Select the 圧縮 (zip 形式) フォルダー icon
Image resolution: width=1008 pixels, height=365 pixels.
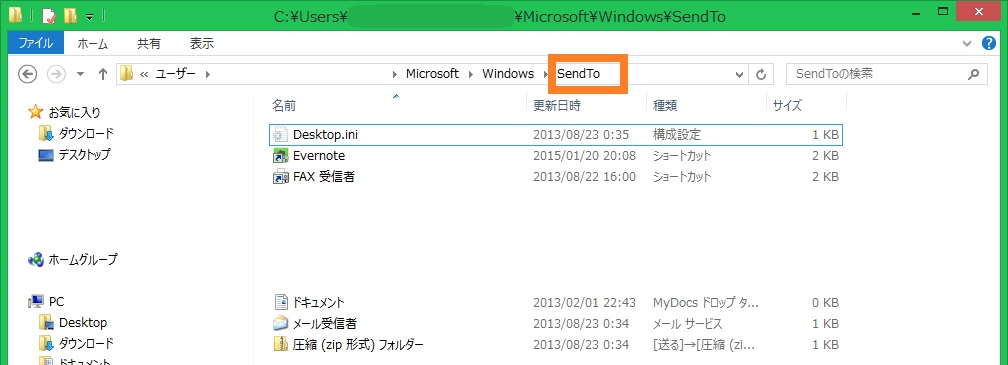pyautogui.click(x=280, y=344)
